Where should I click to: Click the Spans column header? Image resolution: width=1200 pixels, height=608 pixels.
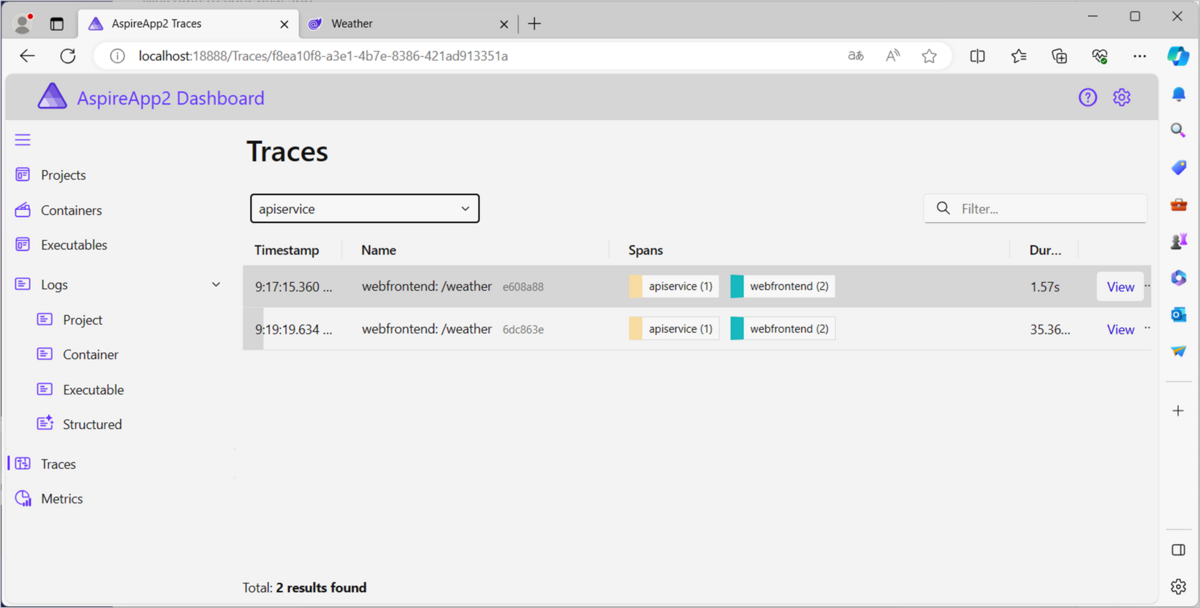[646, 250]
